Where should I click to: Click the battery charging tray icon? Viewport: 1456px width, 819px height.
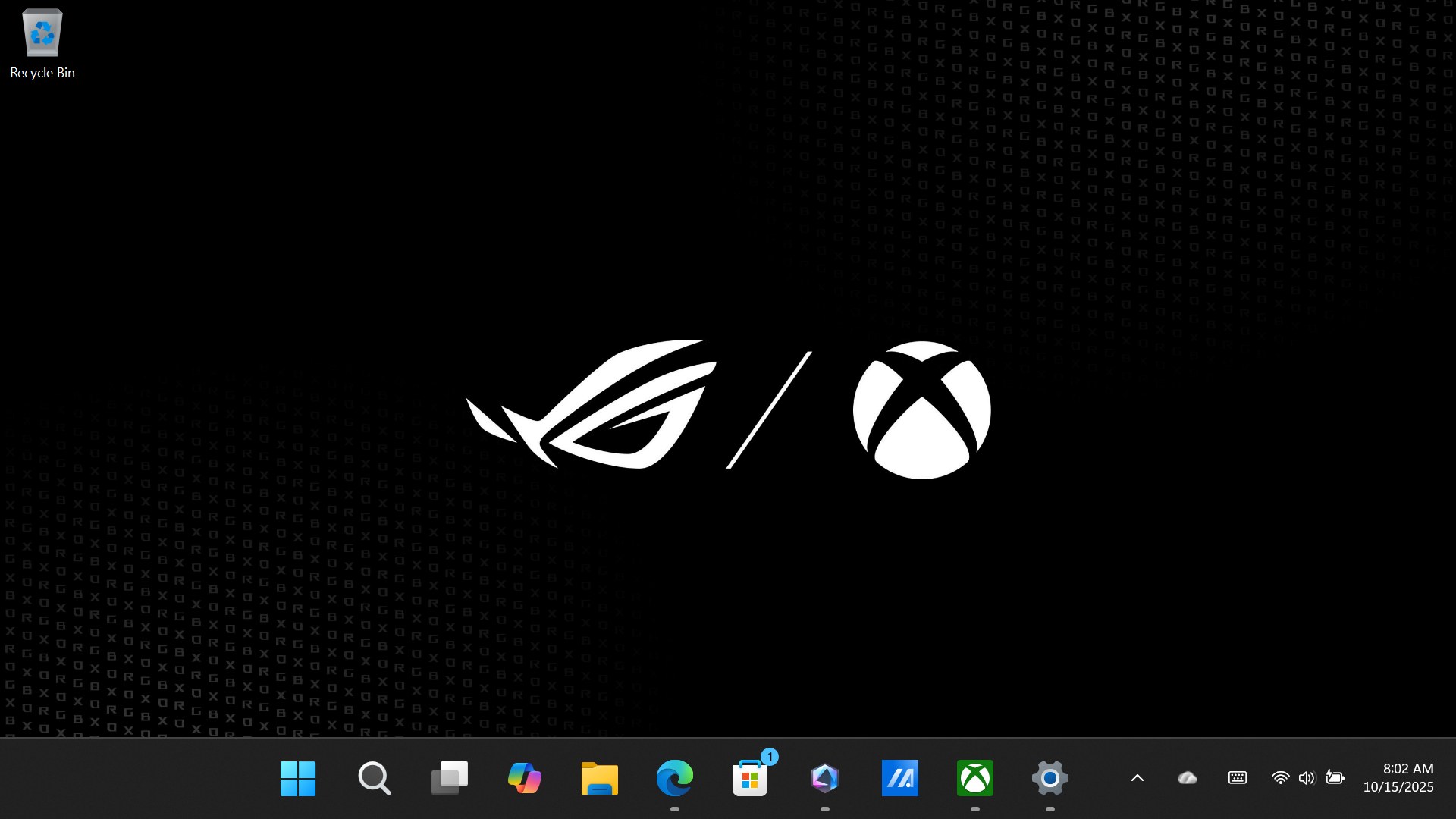[x=1335, y=778]
